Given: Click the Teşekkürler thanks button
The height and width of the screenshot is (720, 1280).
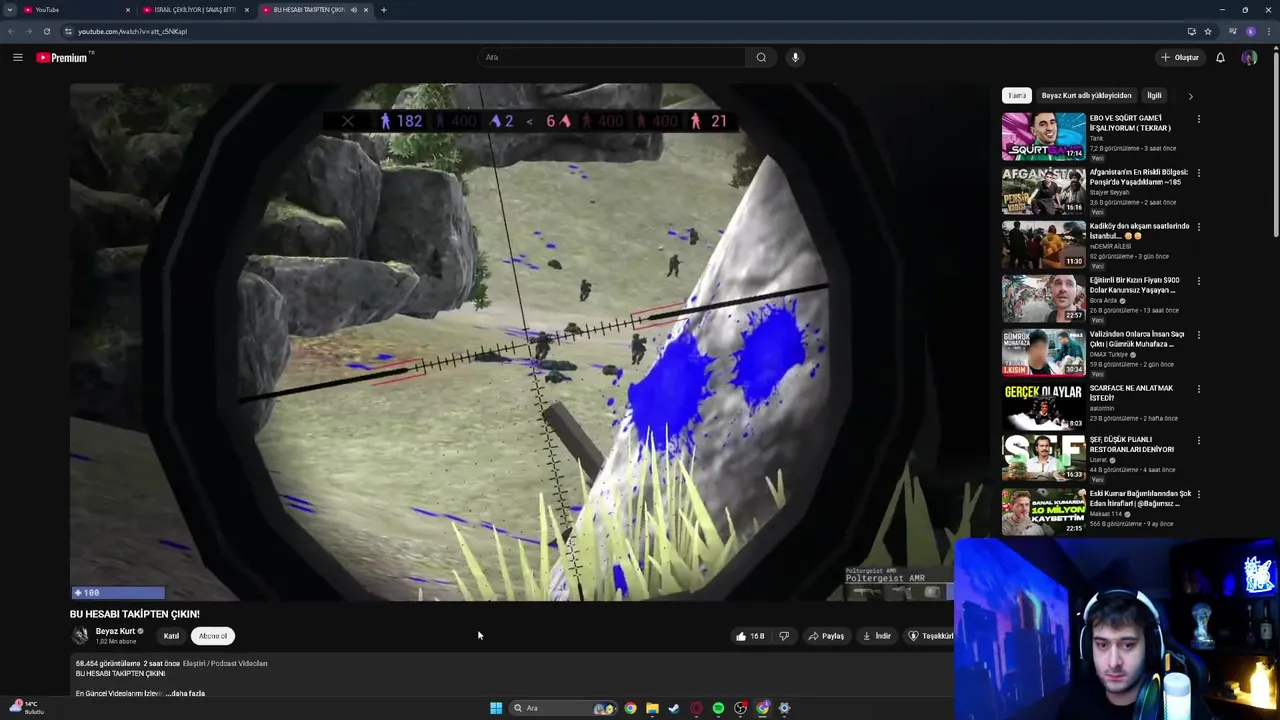Looking at the screenshot, I should [929, 636].
